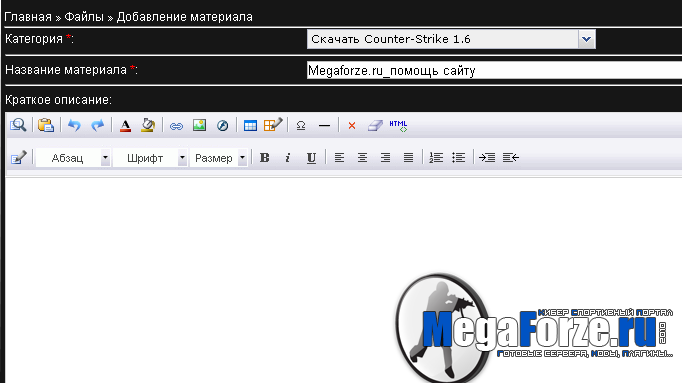Screen dimensions: 682x383
Task: Toggle italic formatting
Action: pos(288,158)
